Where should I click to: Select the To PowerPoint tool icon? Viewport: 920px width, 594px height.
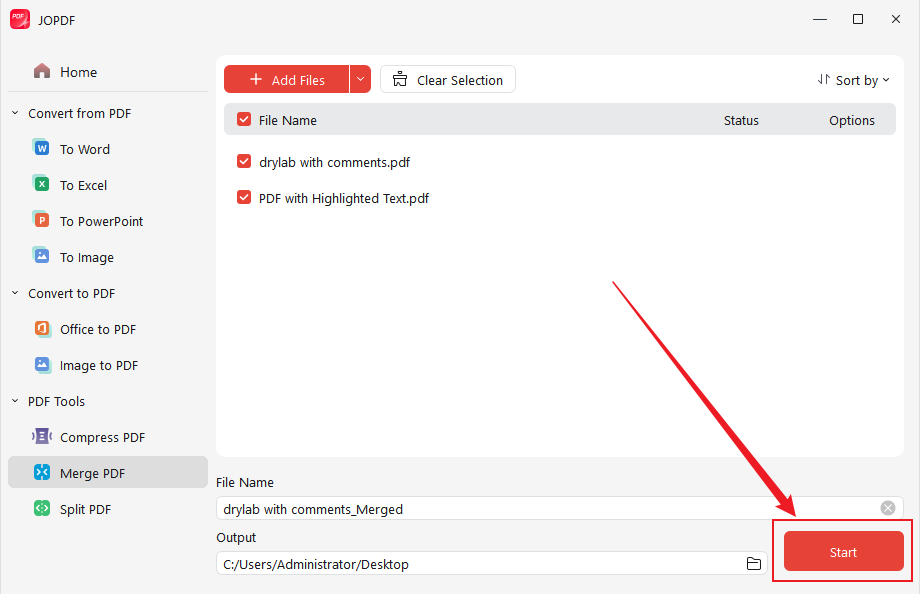coord(41,220)
